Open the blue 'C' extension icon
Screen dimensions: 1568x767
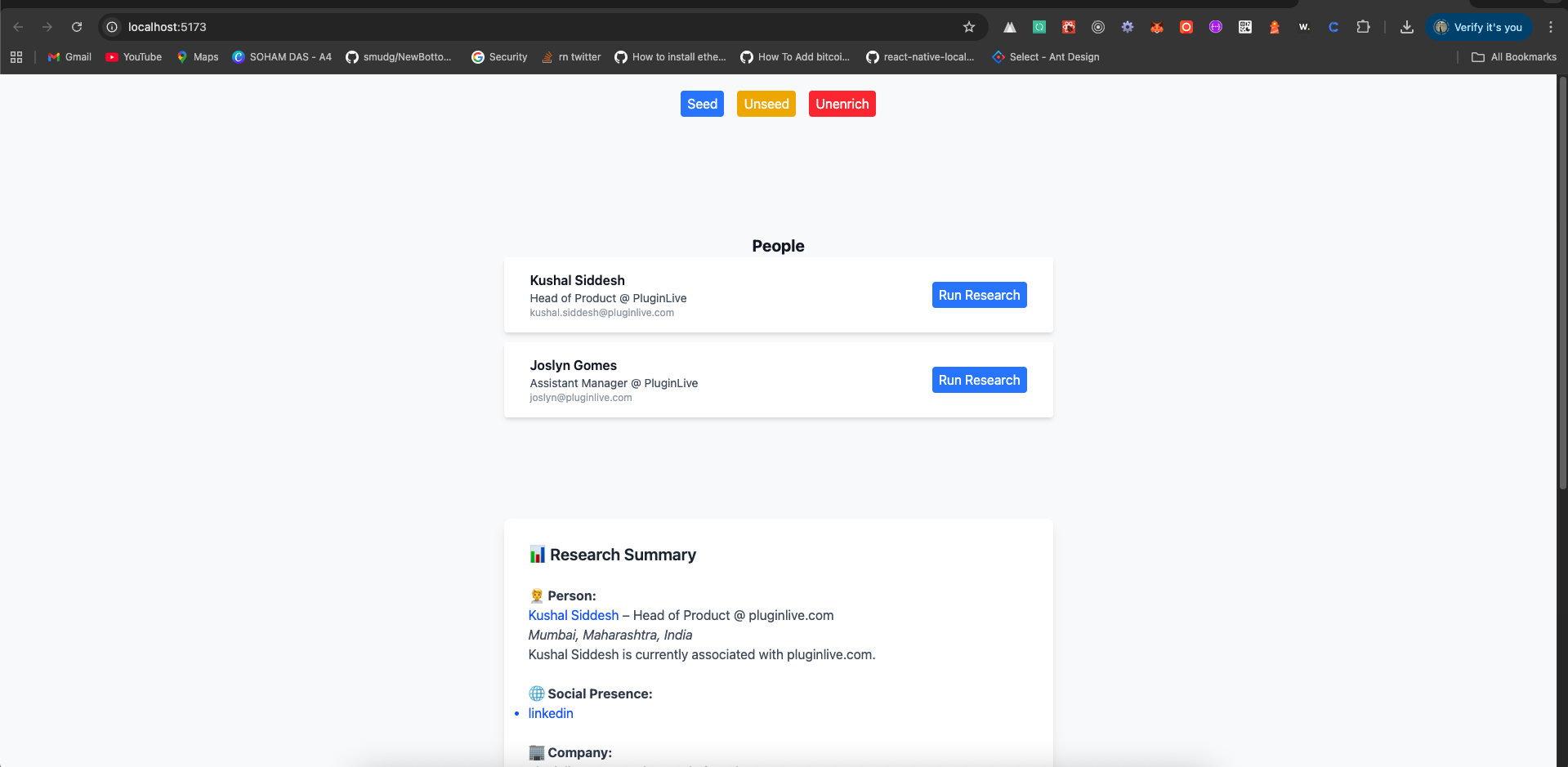click(1333, 27)
